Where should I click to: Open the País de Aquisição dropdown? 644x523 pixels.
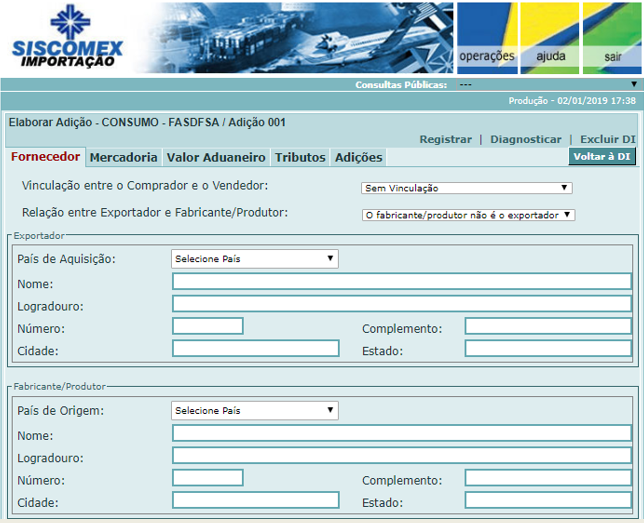255,259
